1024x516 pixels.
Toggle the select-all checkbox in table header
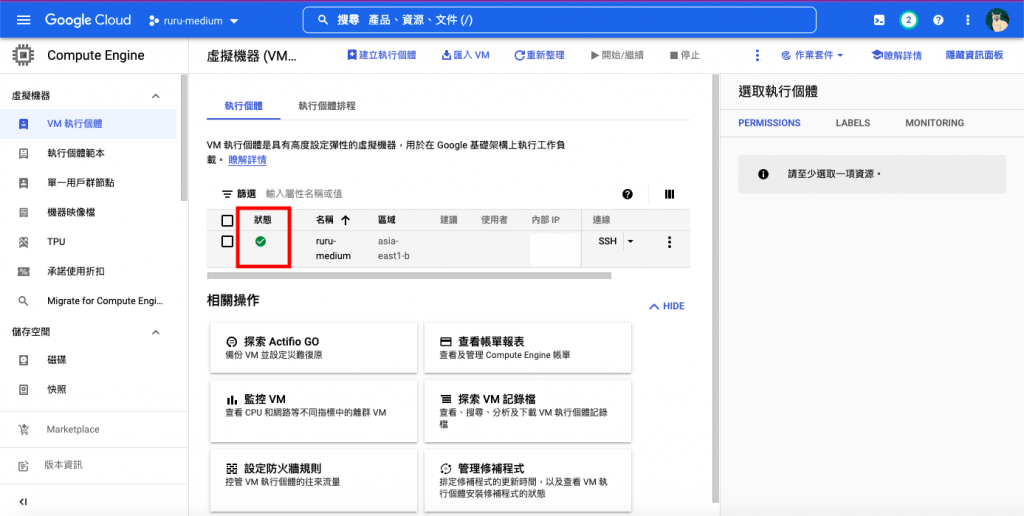(227, 221)
